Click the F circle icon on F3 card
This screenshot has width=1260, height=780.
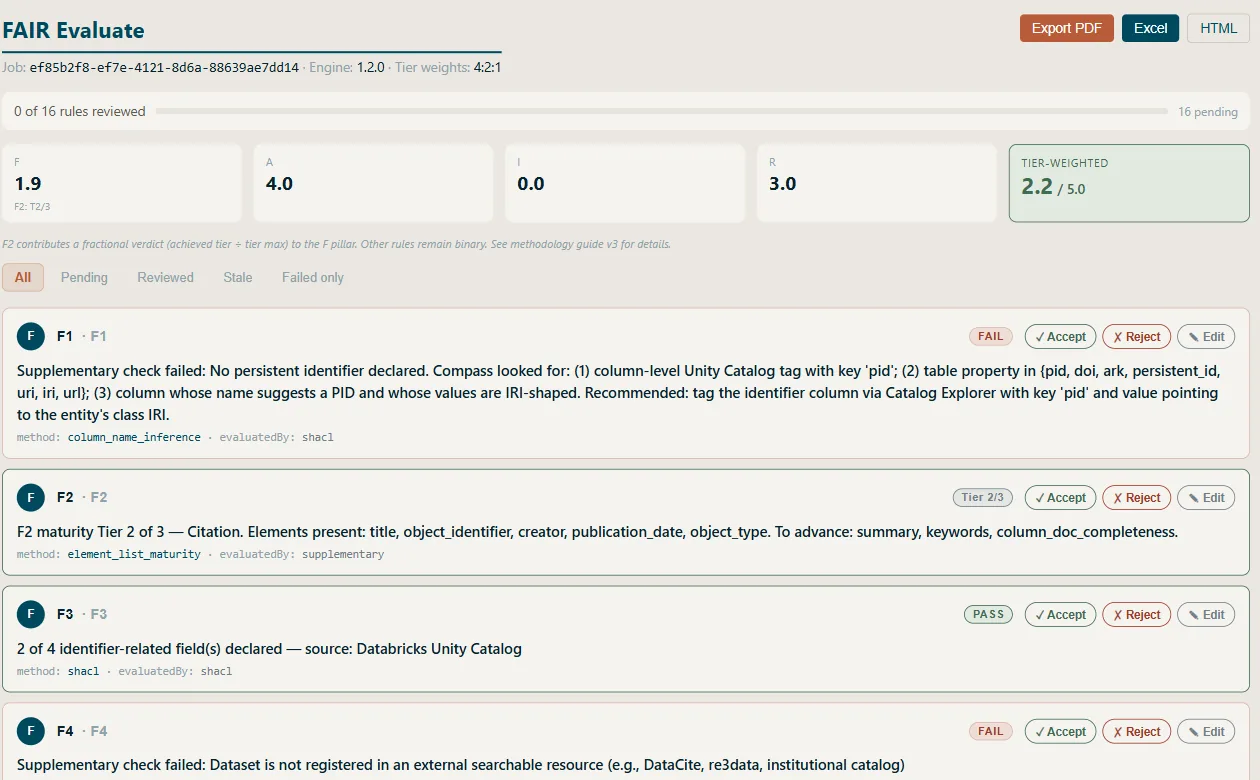tap(31, 614)
